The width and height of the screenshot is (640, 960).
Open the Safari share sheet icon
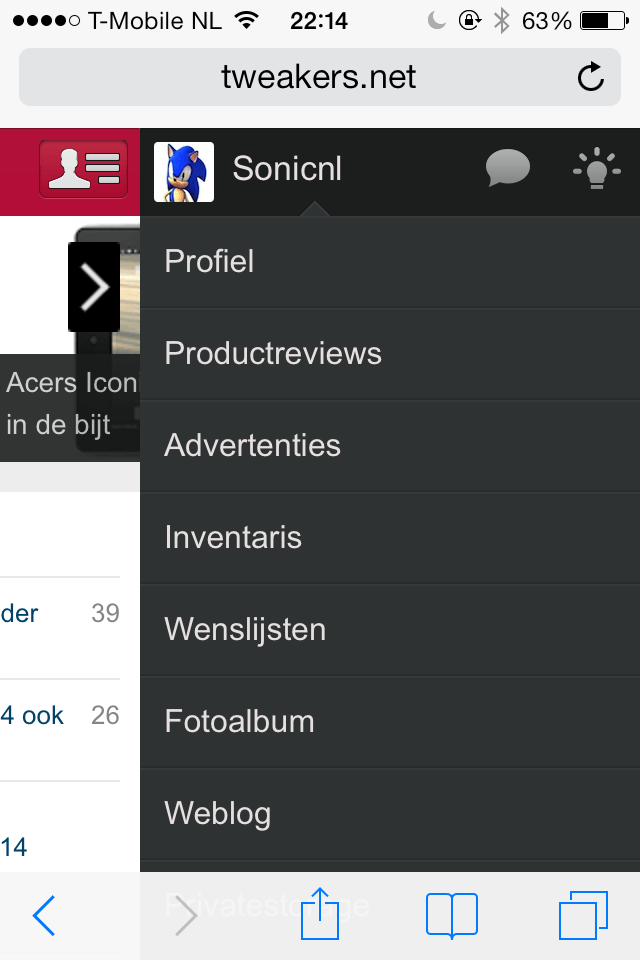tap(320, 913)
